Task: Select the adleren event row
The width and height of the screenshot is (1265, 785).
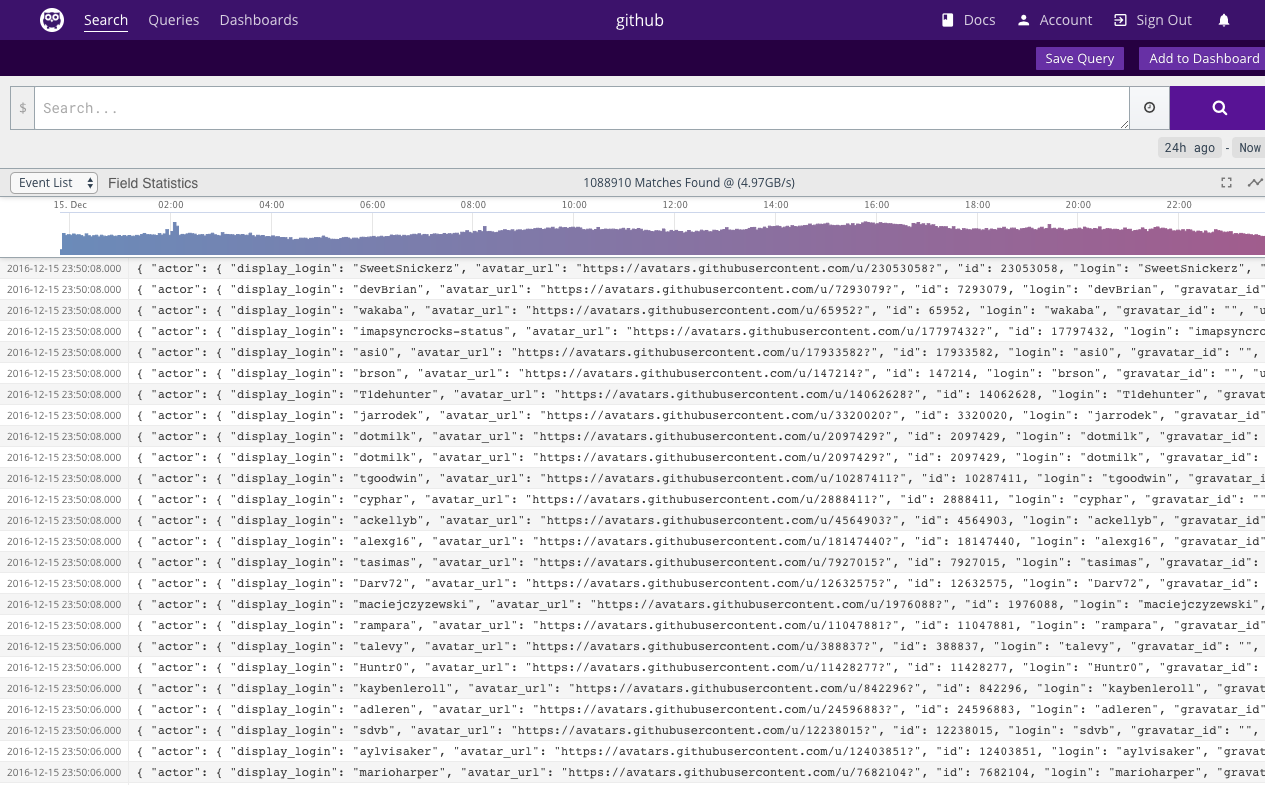Action: 632,709
